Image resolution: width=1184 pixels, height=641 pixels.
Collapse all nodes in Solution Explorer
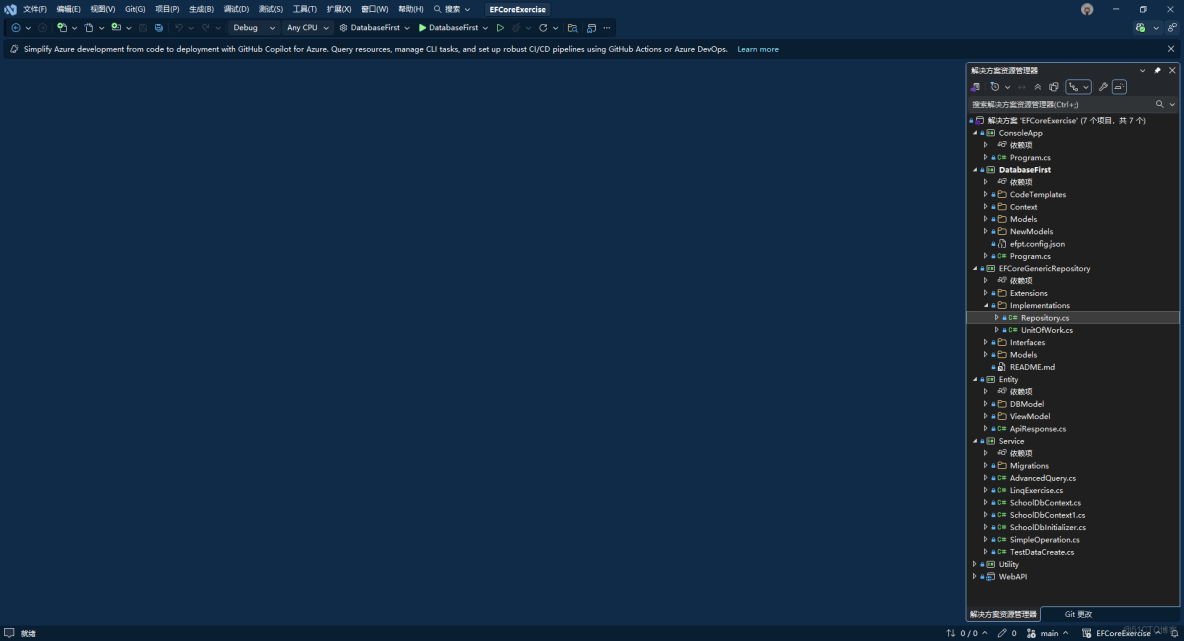tap(1037, 86)
